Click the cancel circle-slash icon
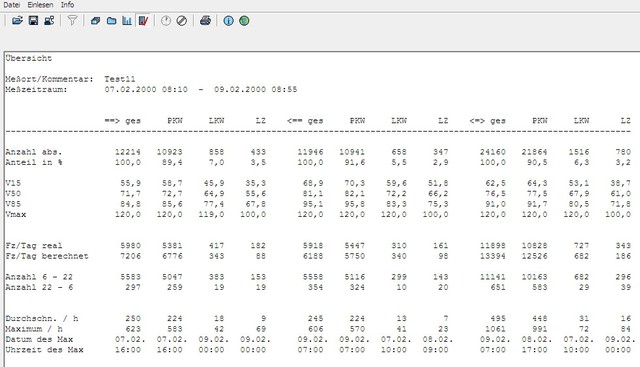 [x=182, y=20]
